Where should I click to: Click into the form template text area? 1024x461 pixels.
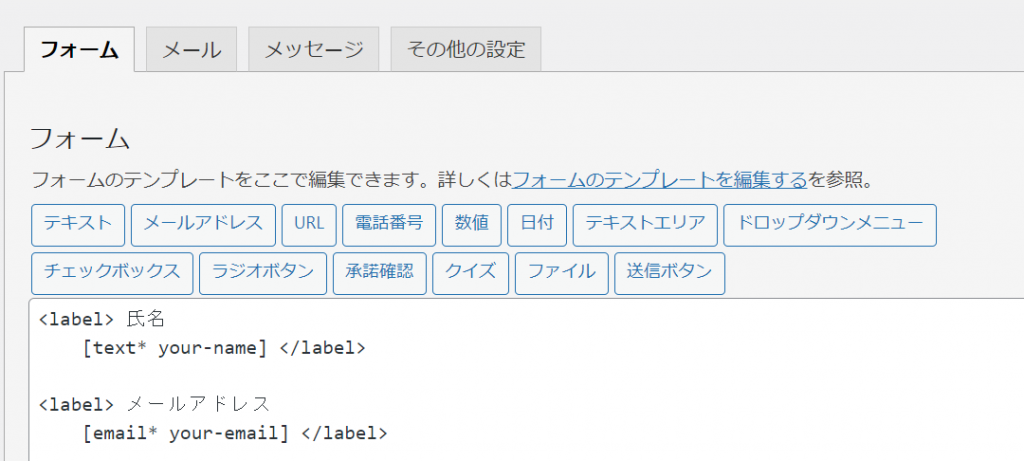[x=526, y=380]
